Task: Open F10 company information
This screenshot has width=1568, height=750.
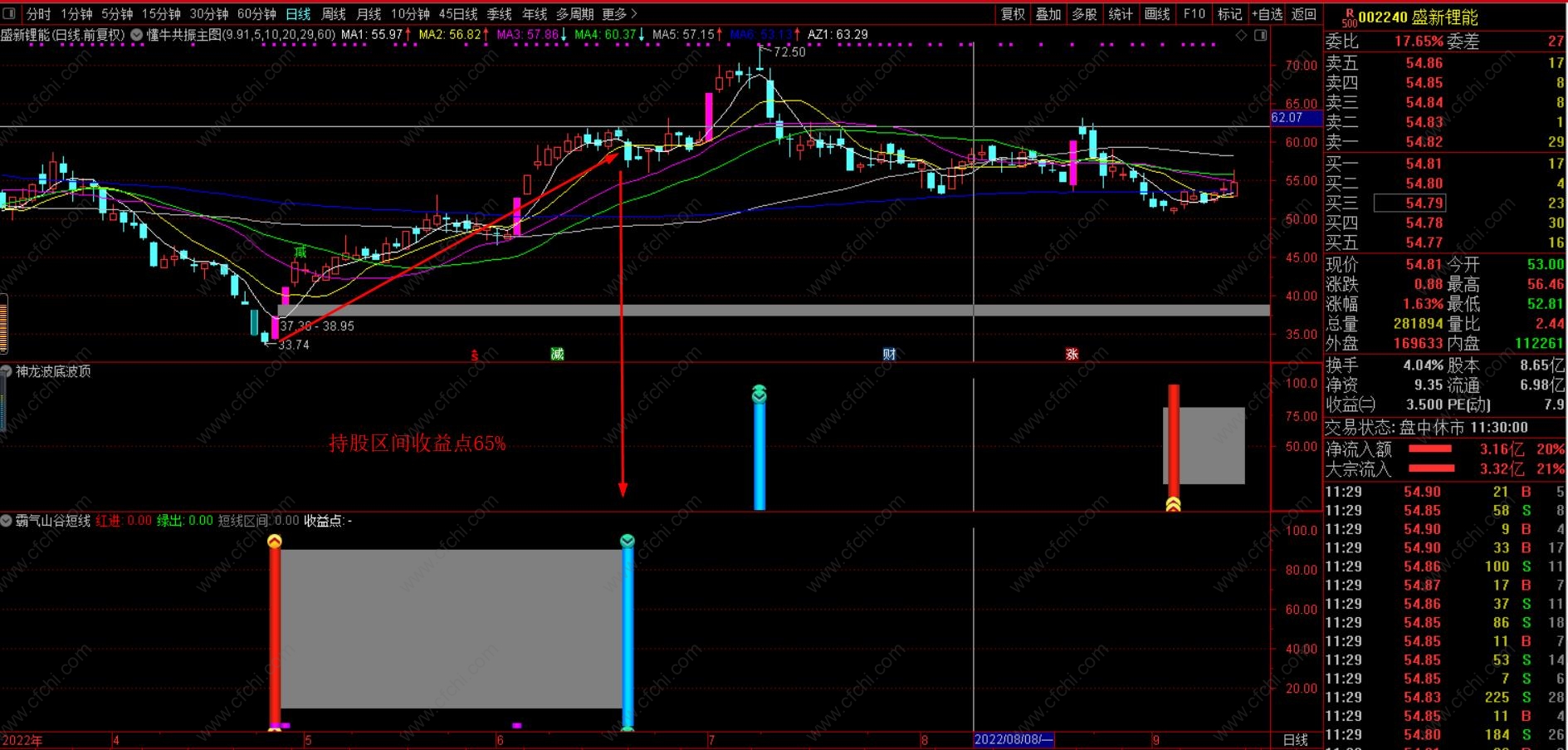Action: [x=1194, y=14]
